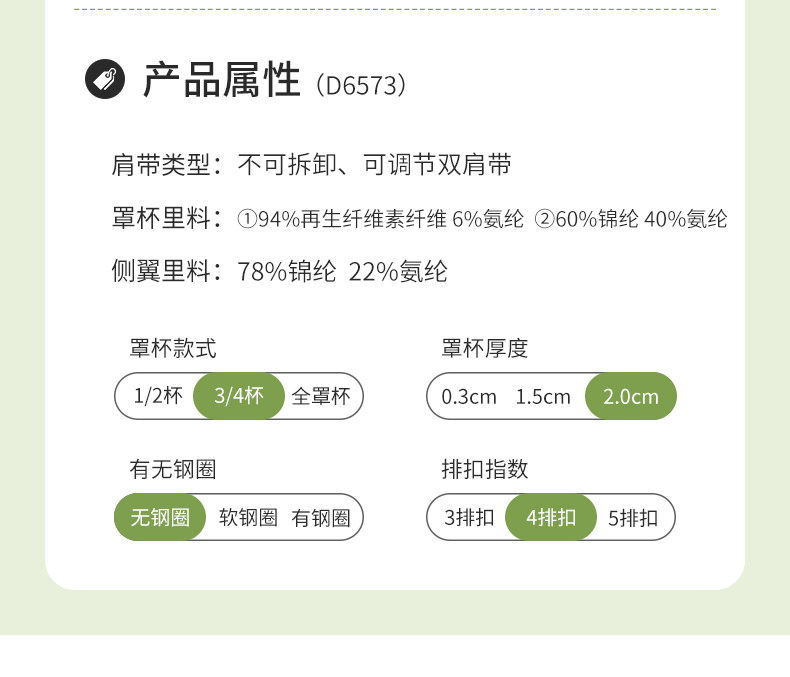Click the 肩带类型 attribute line
The image size is (790, 677).
[x=312, y=165]
